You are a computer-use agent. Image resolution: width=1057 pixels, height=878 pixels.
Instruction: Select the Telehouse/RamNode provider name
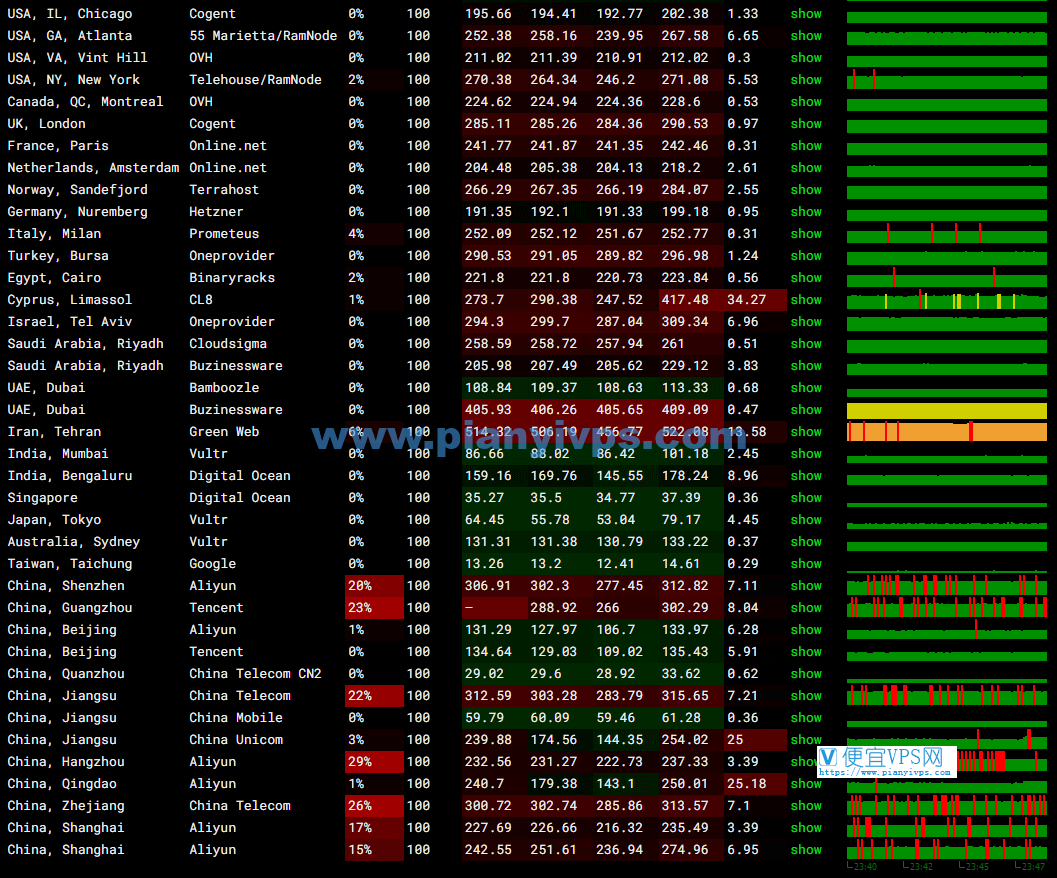(255, 80)
